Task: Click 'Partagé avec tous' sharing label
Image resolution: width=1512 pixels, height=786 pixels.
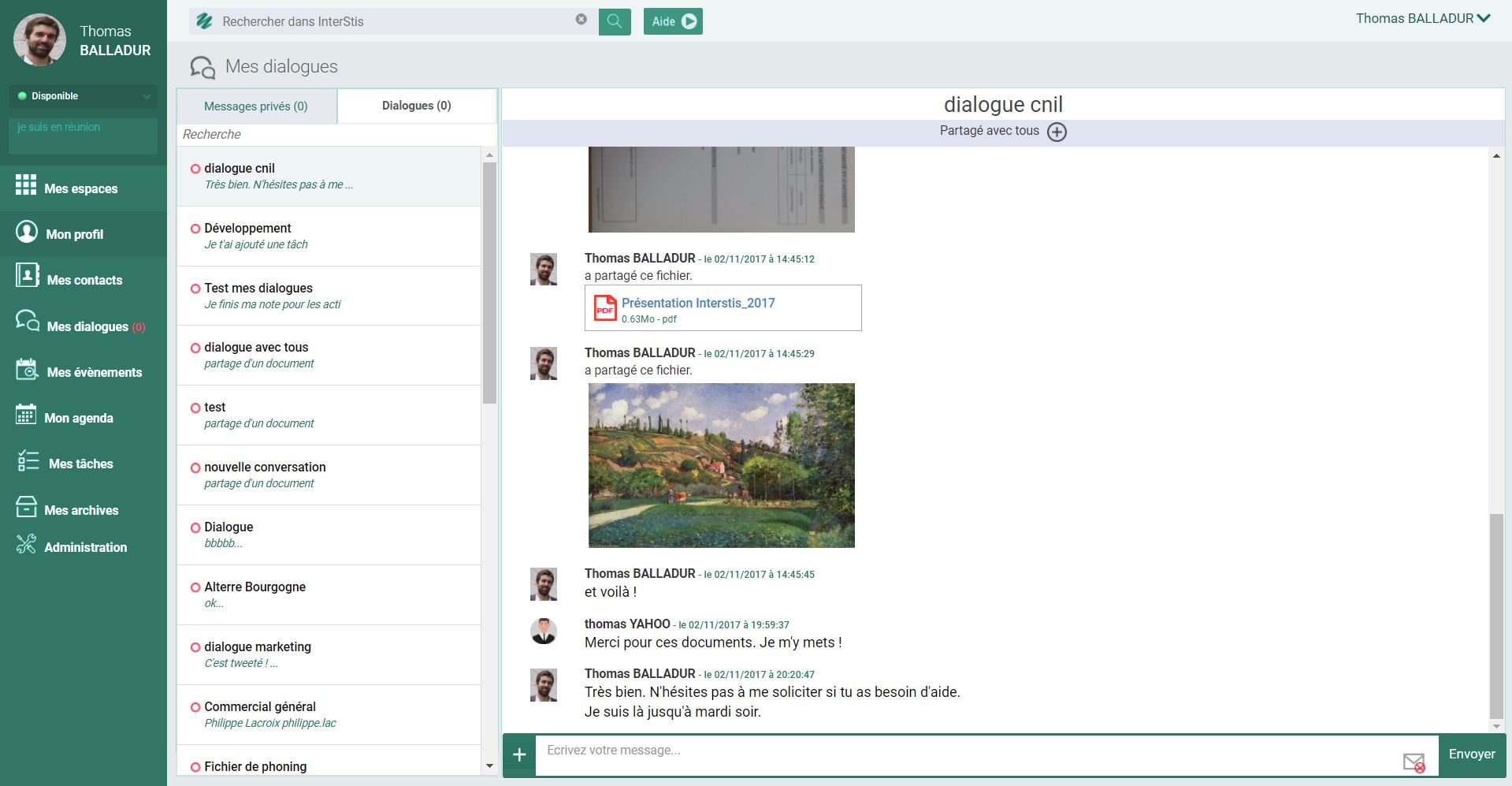Action: click(989, 131)
